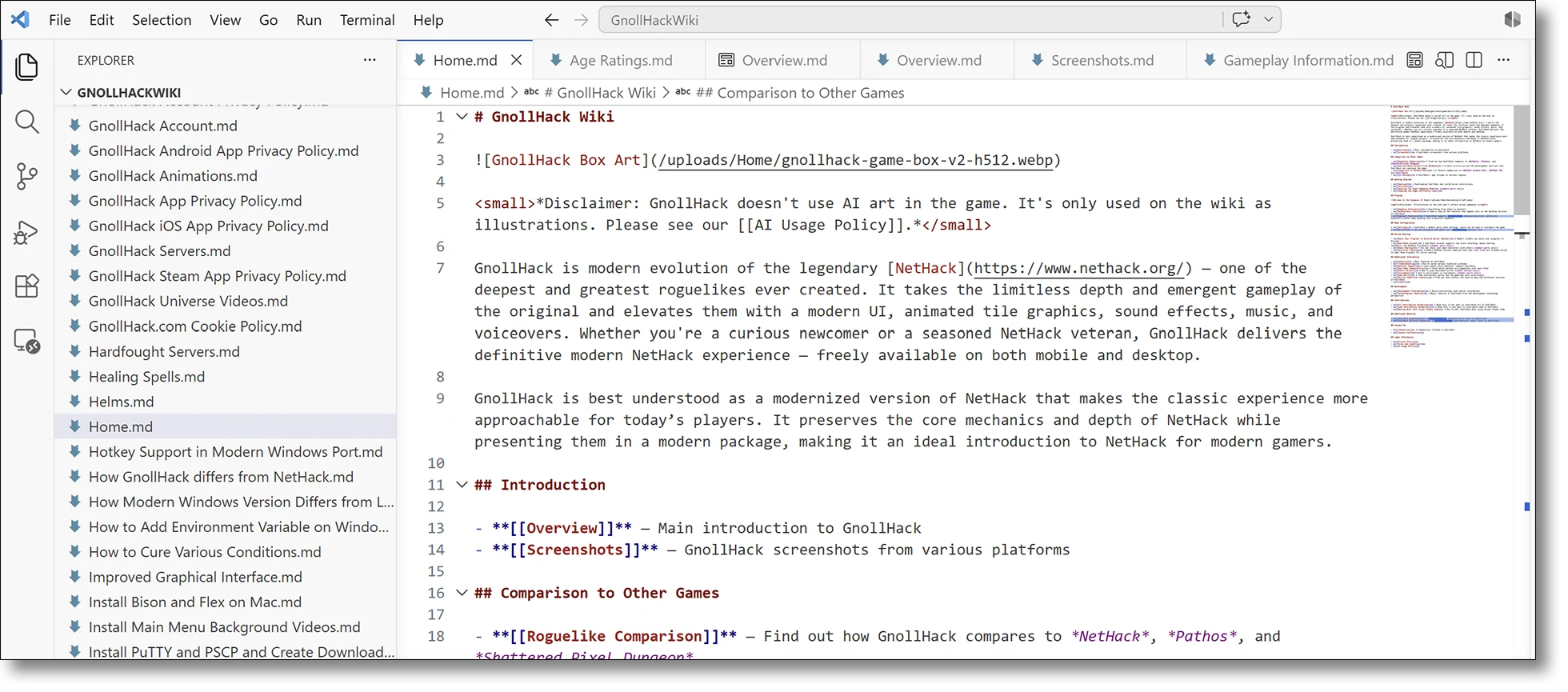Open GnollHack App Privacy Policy.md
The image size is (1568, 692).
(x=195, y=201)
